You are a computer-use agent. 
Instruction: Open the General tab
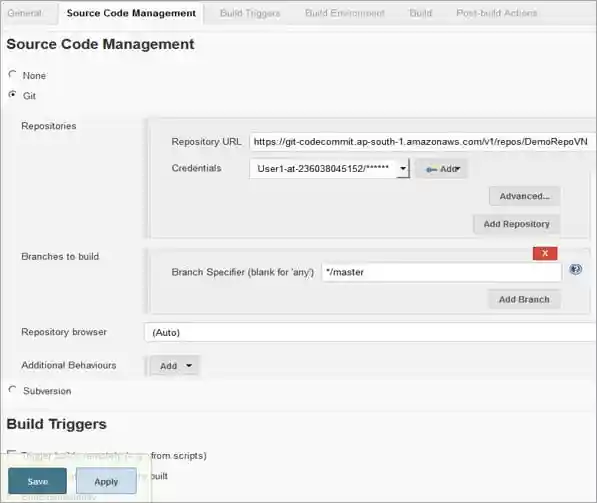(25, 13)
